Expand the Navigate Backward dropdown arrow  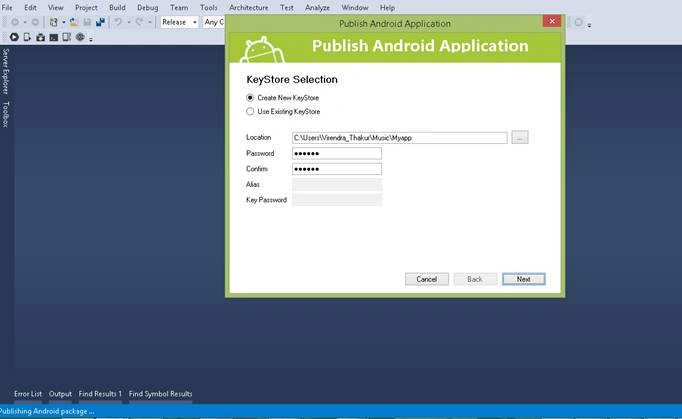(25, 22)
